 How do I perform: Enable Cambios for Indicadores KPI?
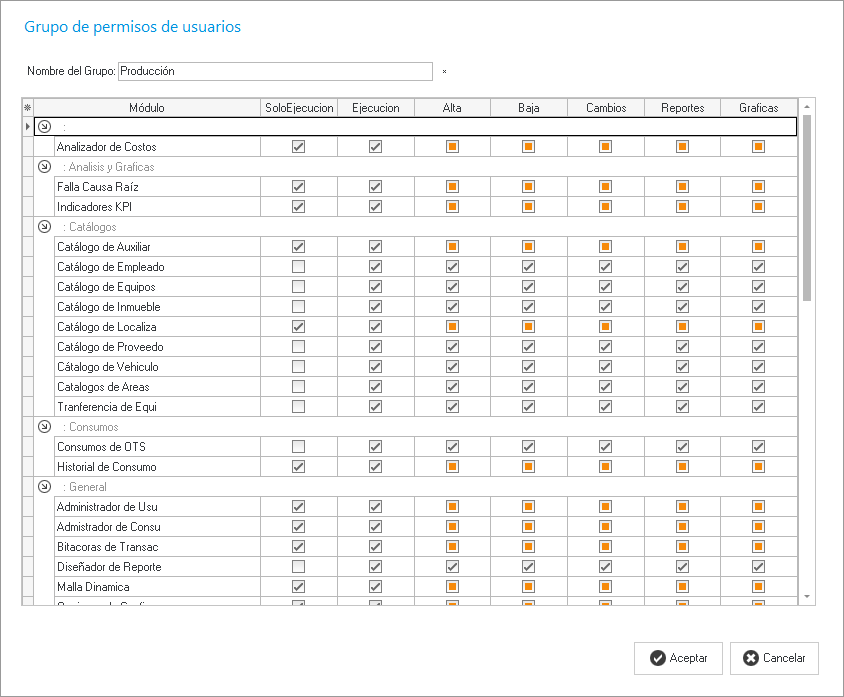click(x=605, y=207)
